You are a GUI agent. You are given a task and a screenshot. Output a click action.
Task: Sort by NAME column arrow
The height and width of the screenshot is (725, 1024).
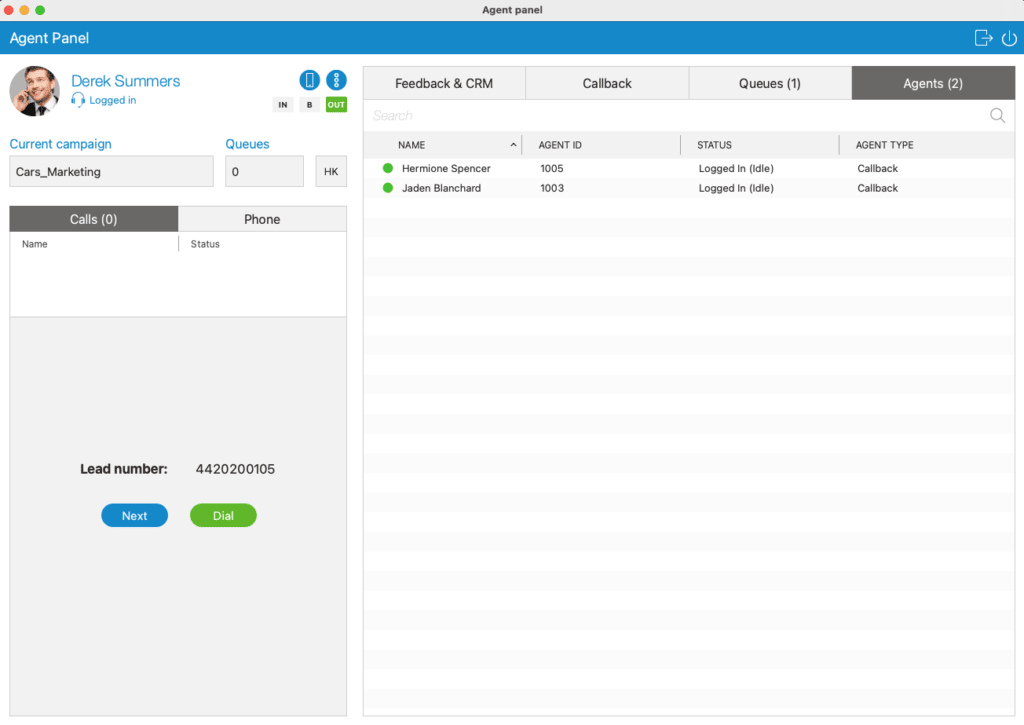click(x=513, y=145)
